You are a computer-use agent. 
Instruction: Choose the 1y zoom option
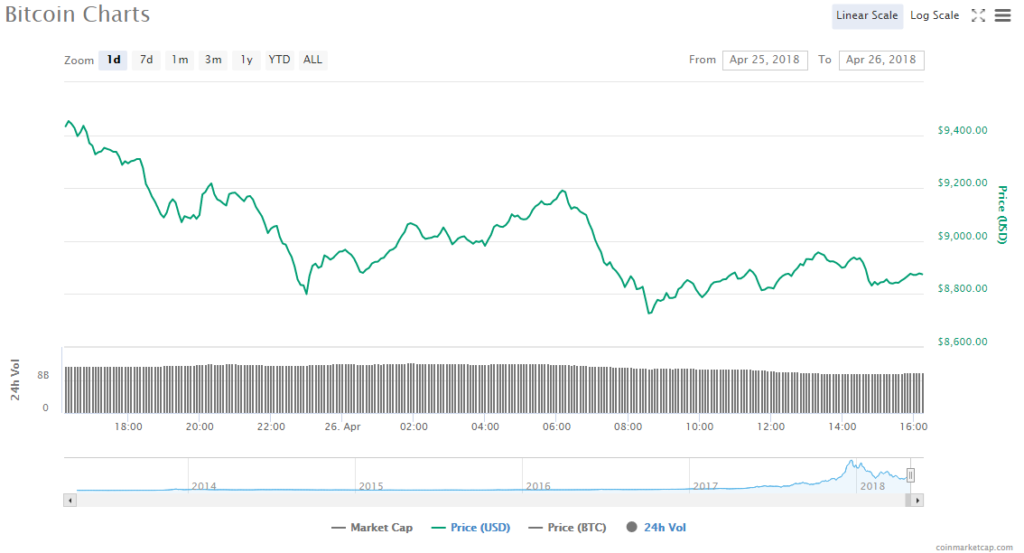point(246,60)
